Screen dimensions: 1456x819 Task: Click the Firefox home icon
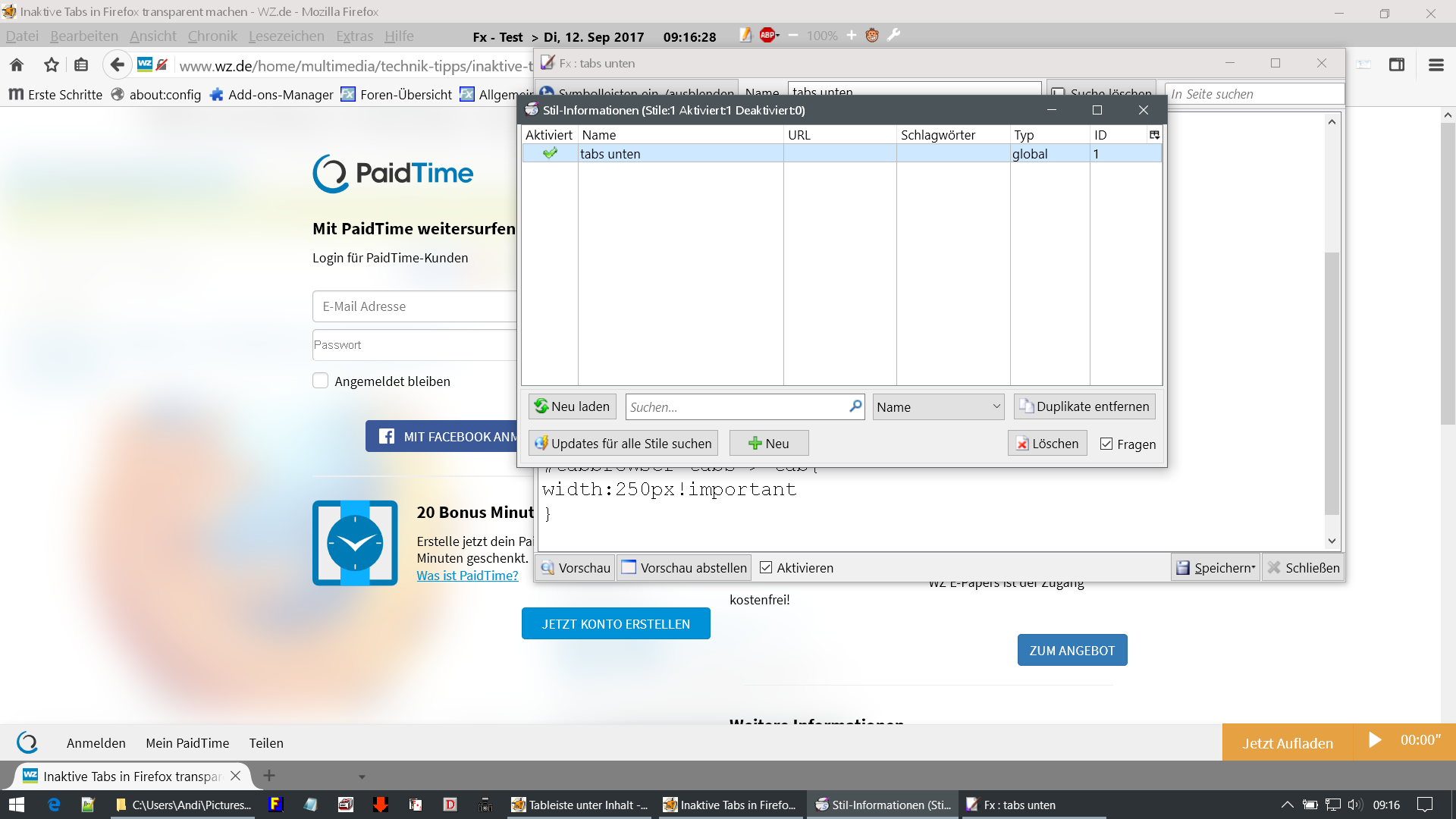click(17, 65)
